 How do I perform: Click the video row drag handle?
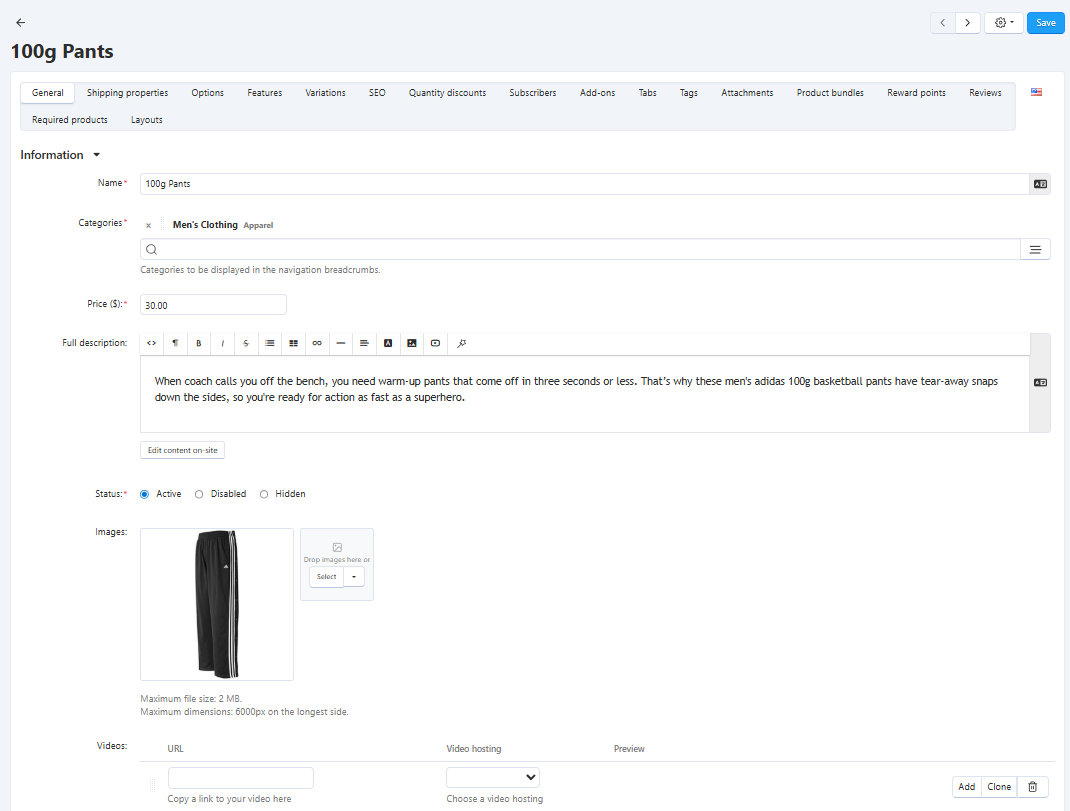152,786
